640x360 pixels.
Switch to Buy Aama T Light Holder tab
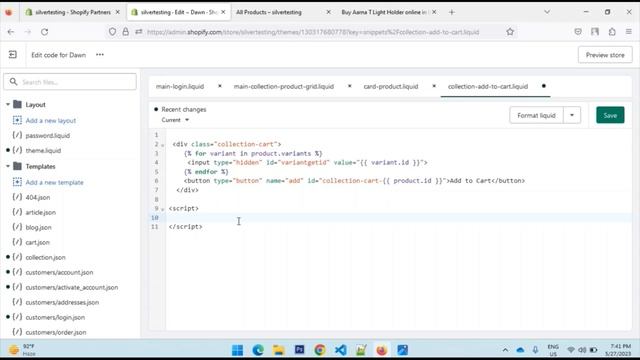pos(383,12)
